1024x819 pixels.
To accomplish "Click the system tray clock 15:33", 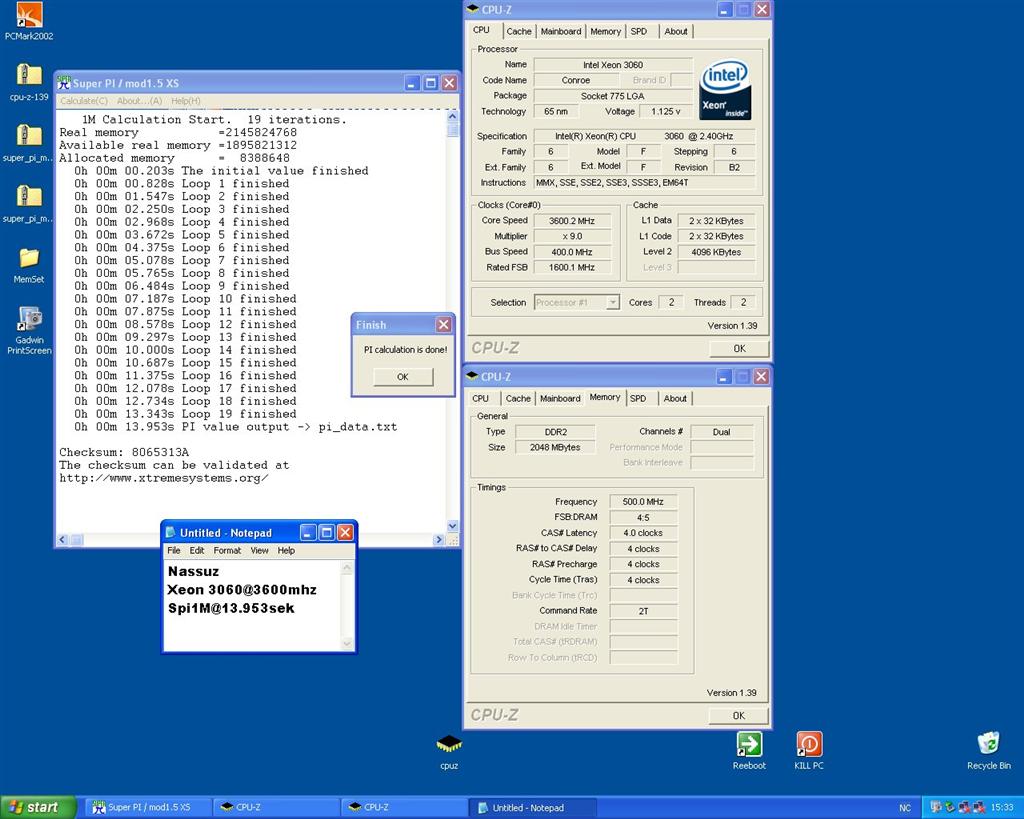I will [1002, 807].
